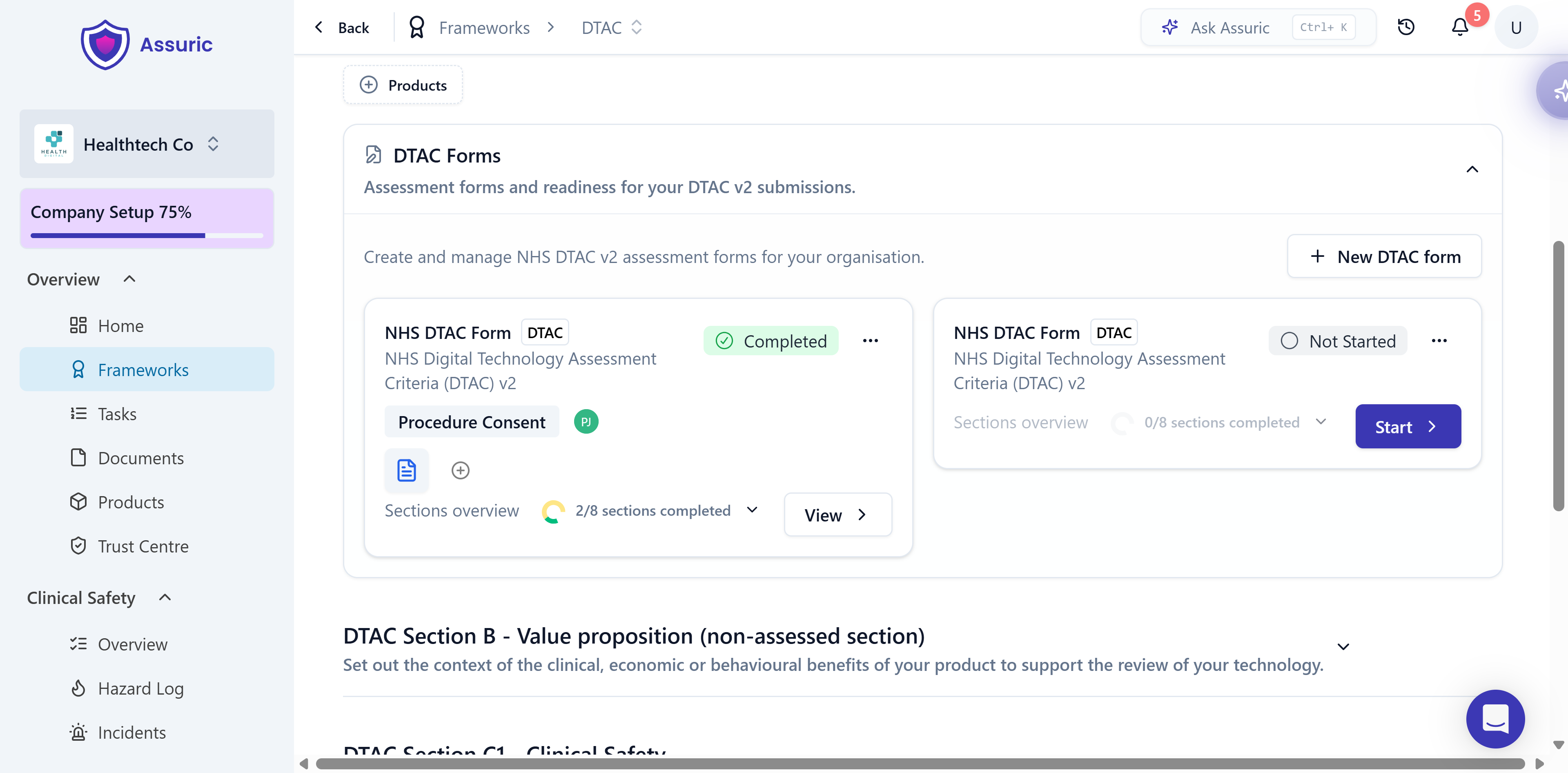Click the Not Started status badge
Viewport: 1568px width, 773px height.
[1337, 341]
